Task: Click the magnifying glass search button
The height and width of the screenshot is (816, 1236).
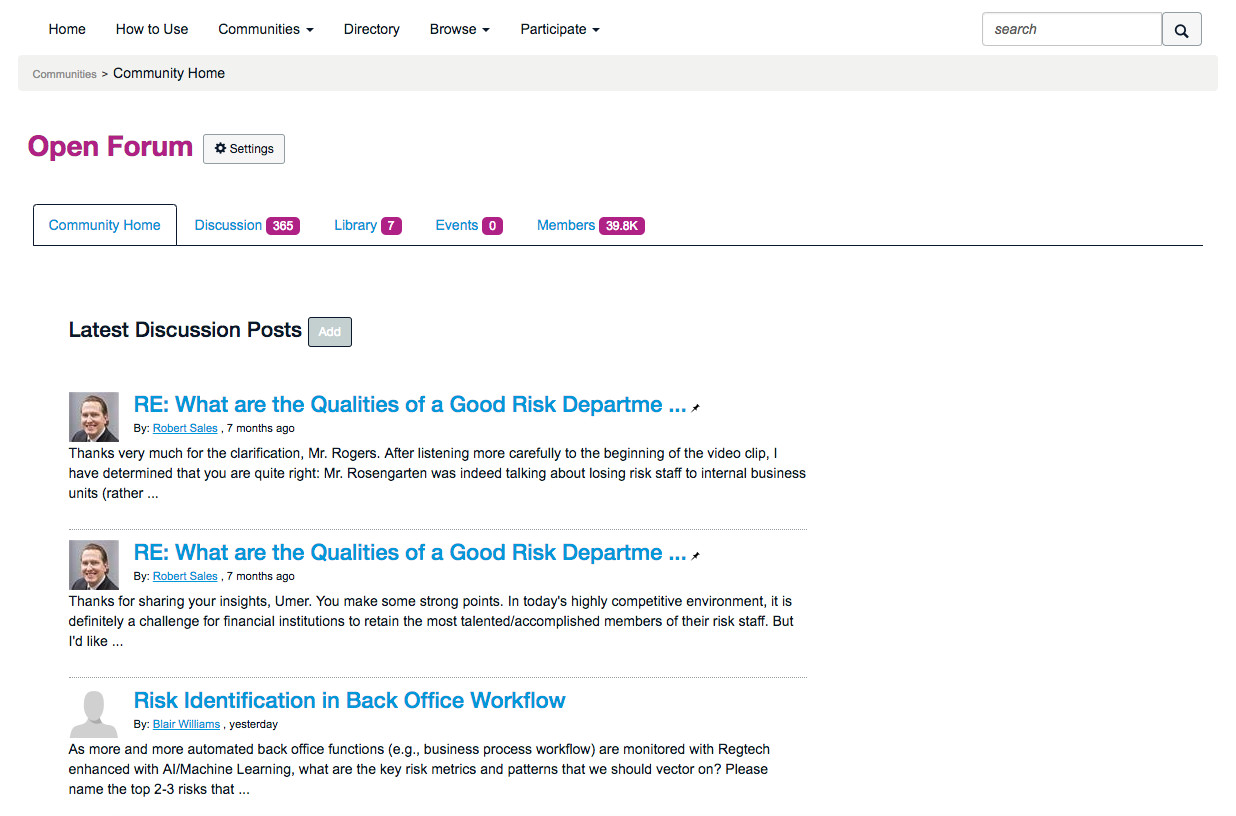Action: point(1181,30)
